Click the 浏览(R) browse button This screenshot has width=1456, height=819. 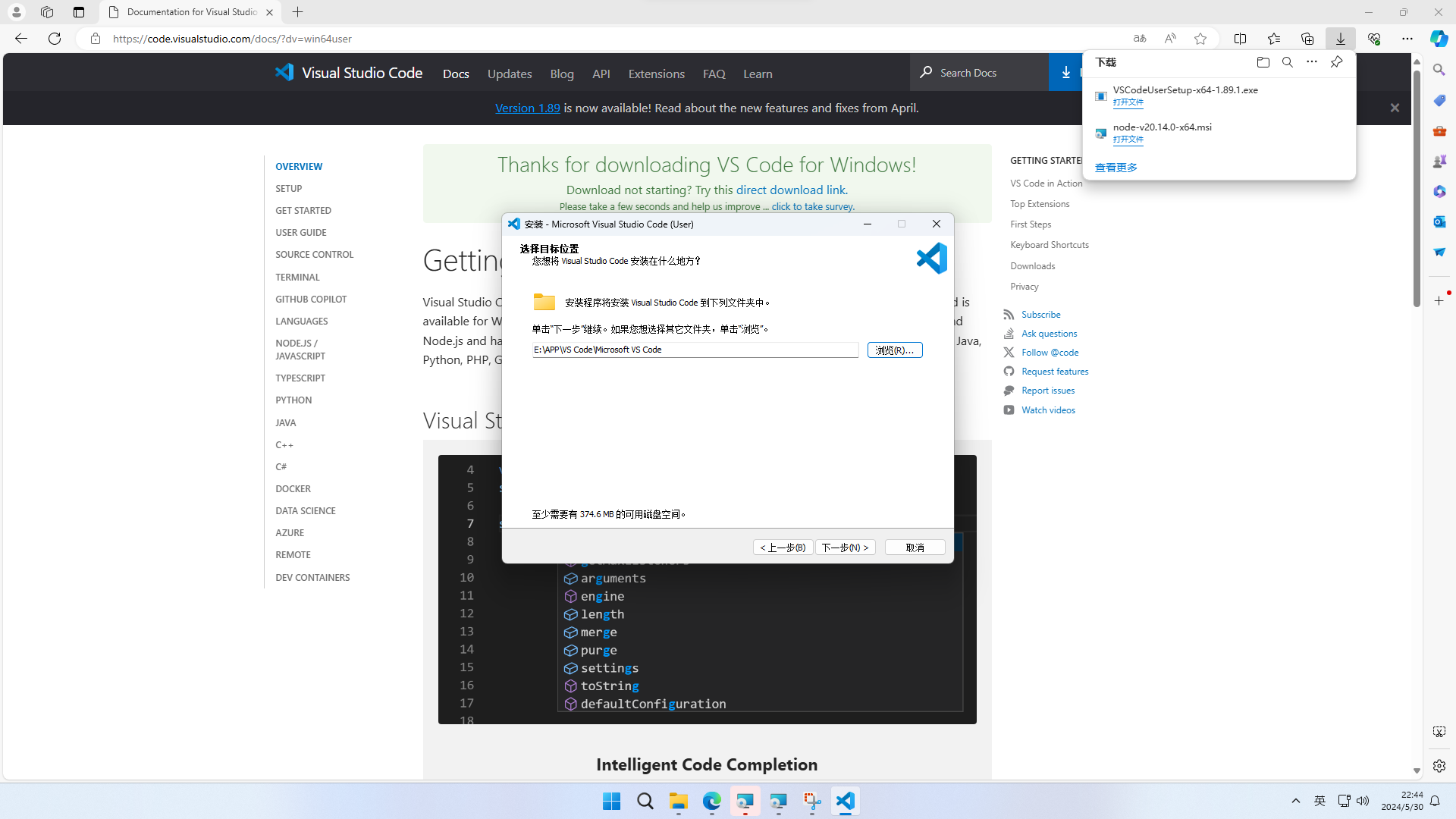894,350
